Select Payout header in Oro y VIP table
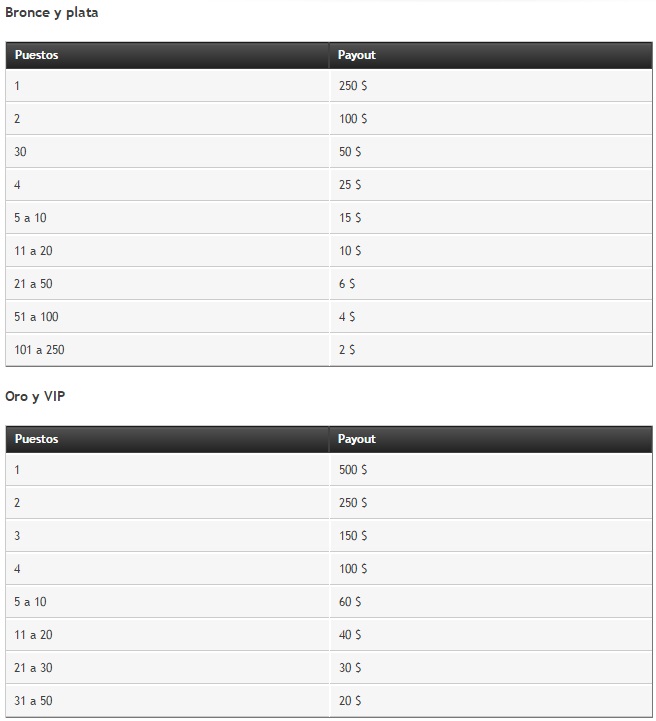The image size is (656, 721). [357, 439]
